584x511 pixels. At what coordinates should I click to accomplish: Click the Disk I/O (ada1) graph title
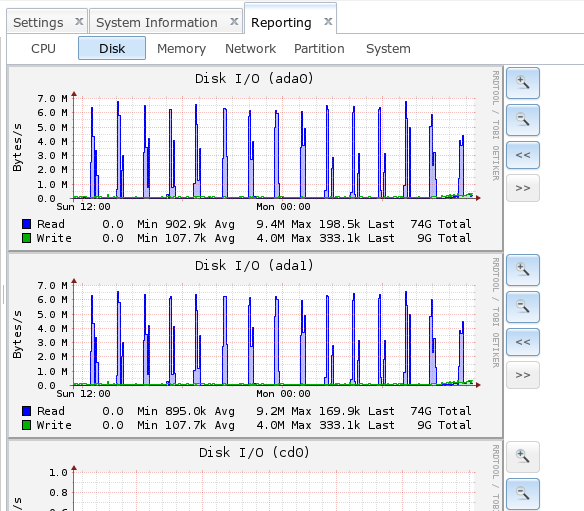pos(254,266)
